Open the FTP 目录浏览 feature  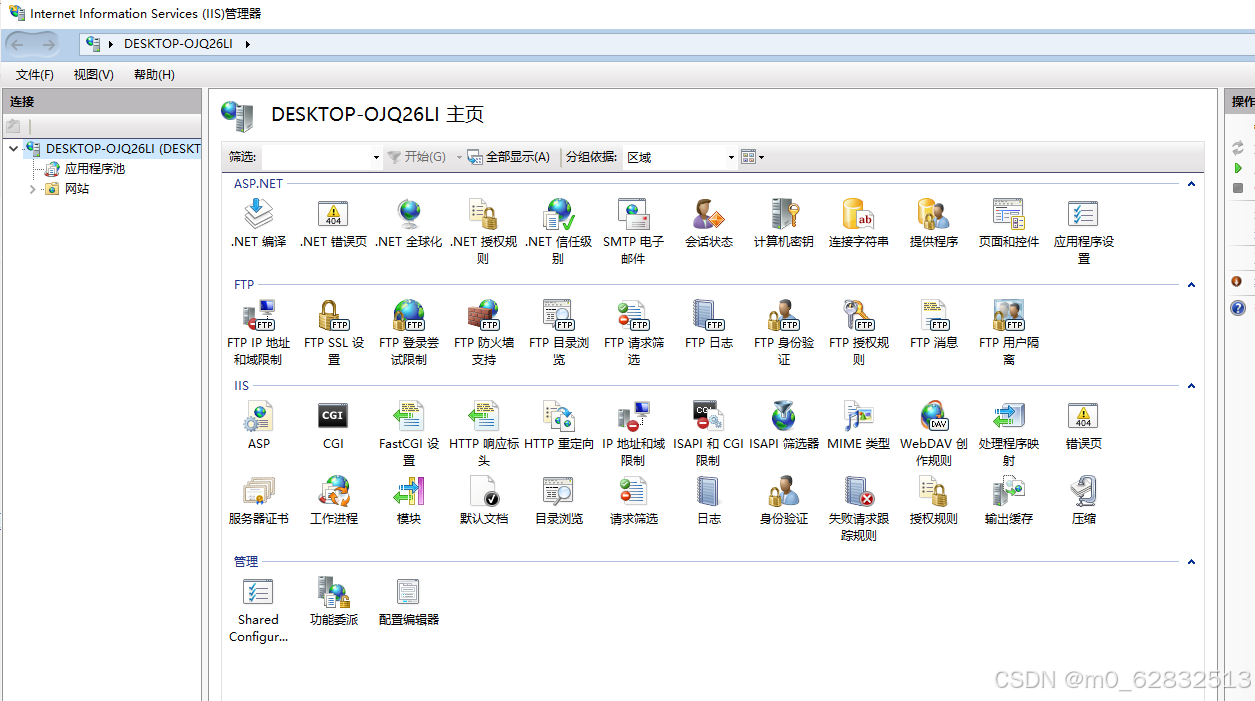pos(558,332)
